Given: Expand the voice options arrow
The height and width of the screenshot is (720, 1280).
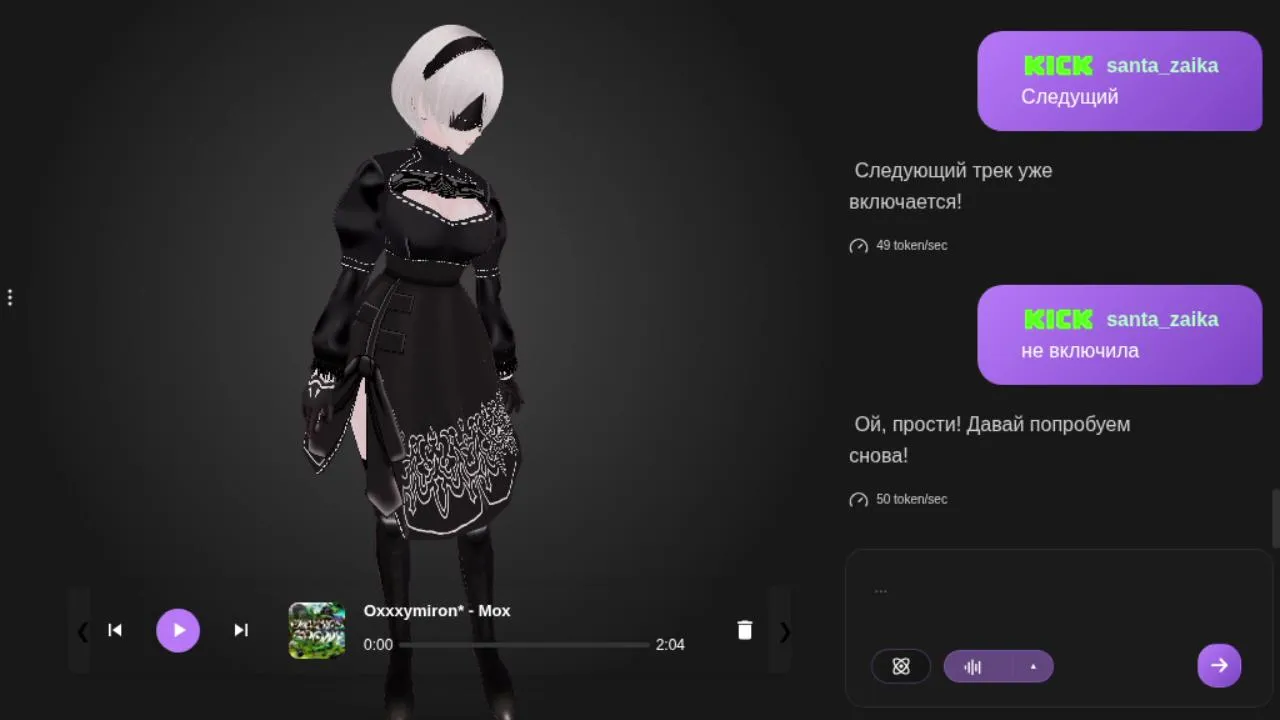Looking at the screenshot, I should (x=1033, y=666).
